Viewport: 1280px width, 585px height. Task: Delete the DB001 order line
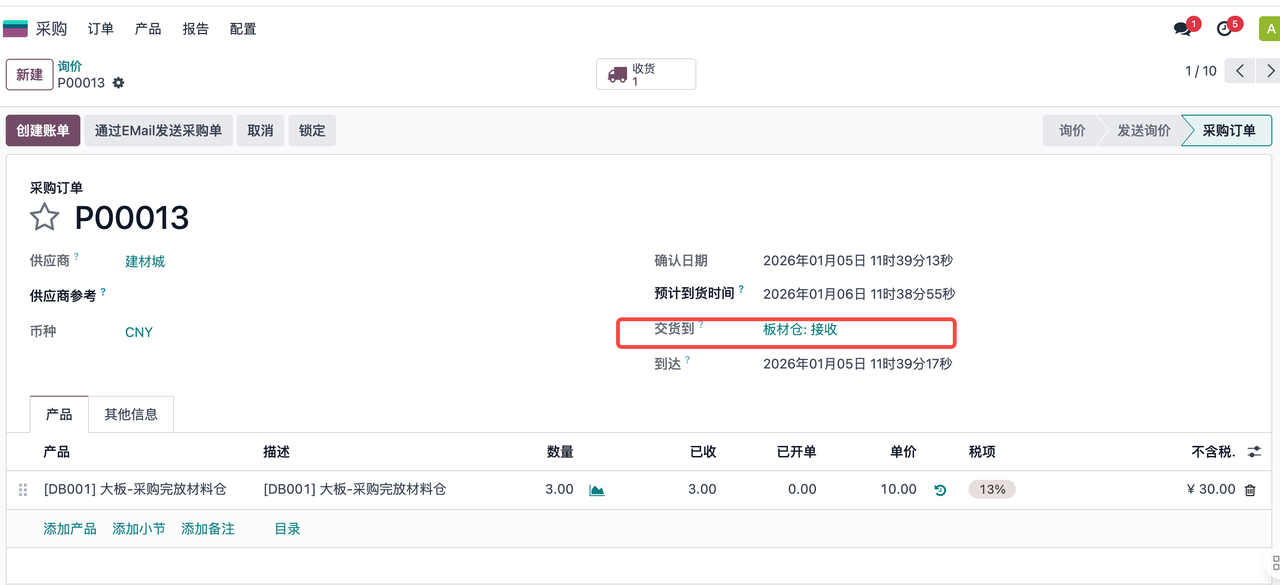point(1250,490)
